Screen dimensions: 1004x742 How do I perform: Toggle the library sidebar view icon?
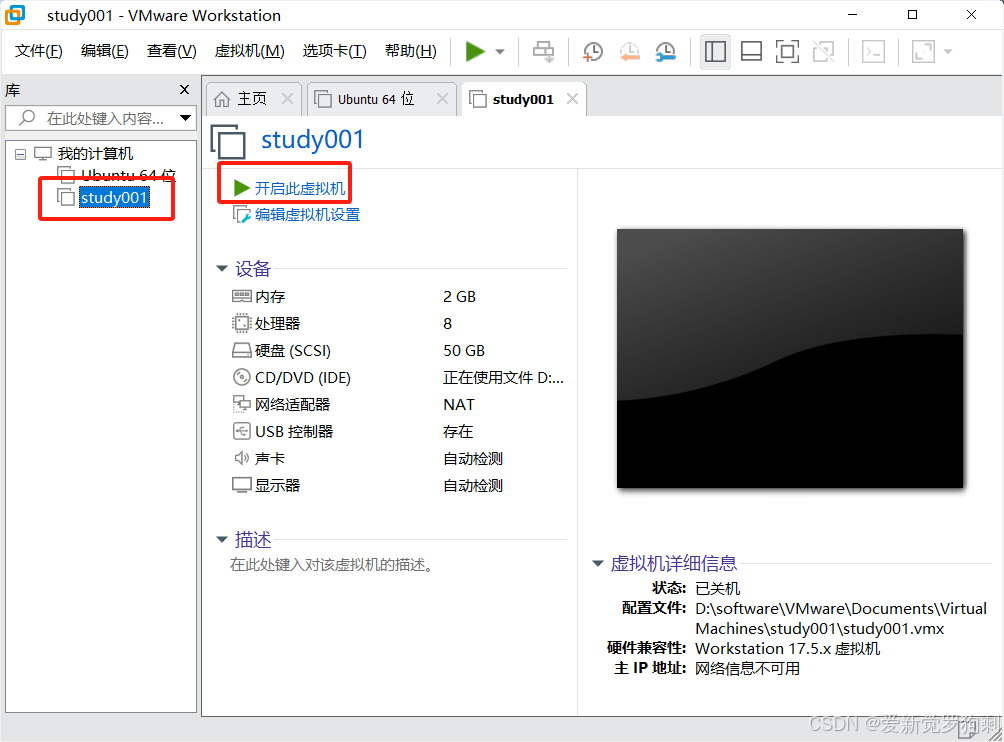click(715, 51)
